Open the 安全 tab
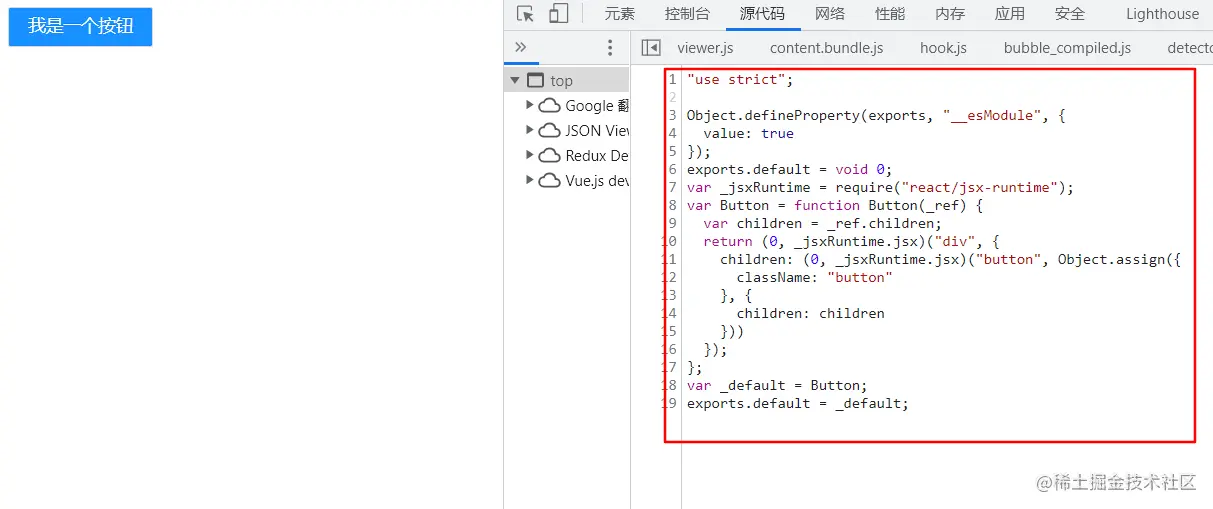 pos(1070,14)
